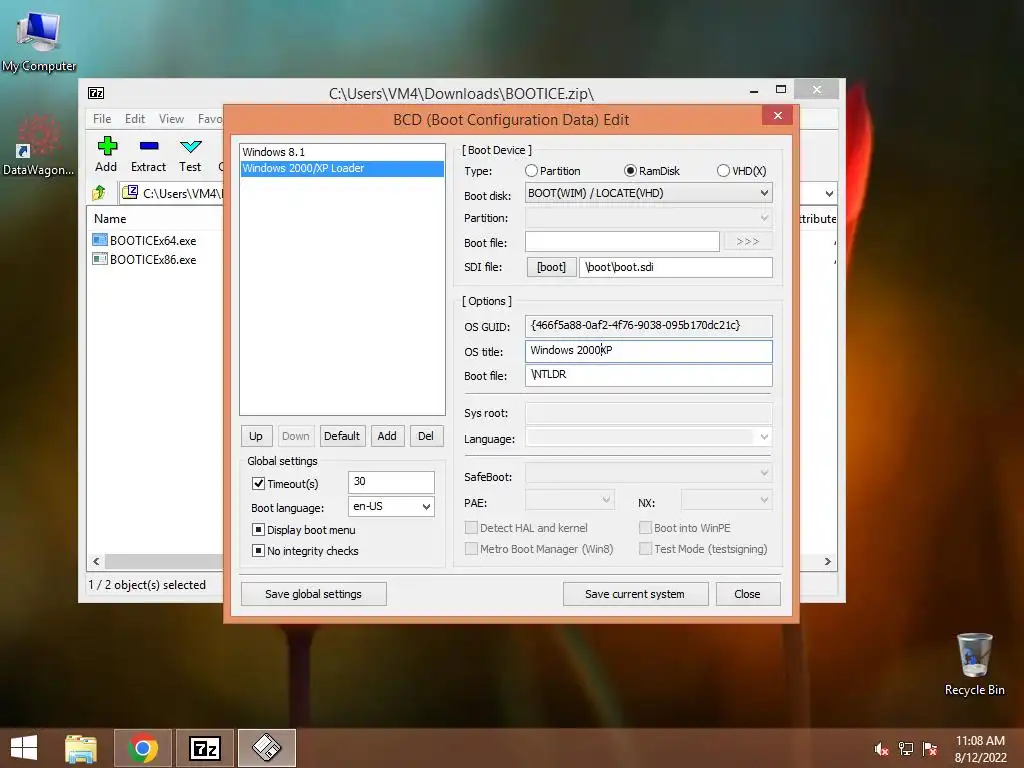
Task: Switch to Chrome in the taskbar
Action: point(143,748)
